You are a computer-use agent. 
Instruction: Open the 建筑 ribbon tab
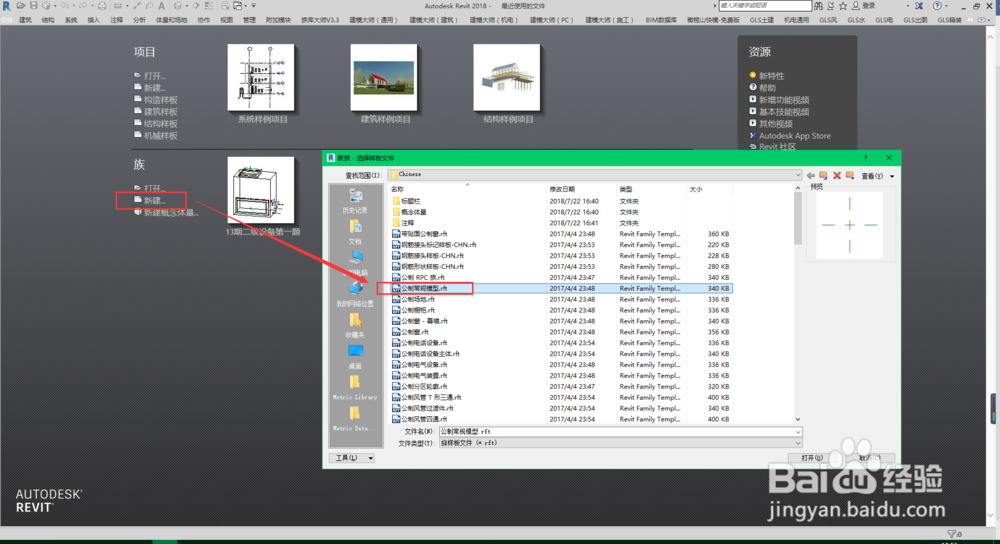pos(25,20)
